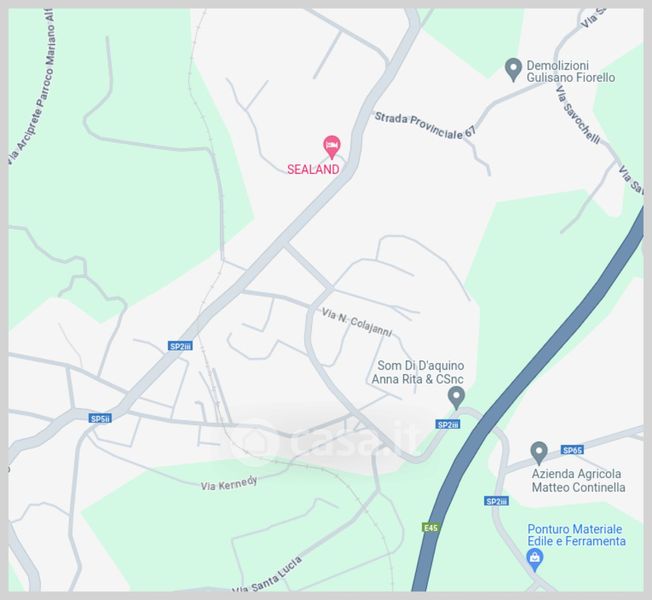Open the SEALAND place label

313,169
